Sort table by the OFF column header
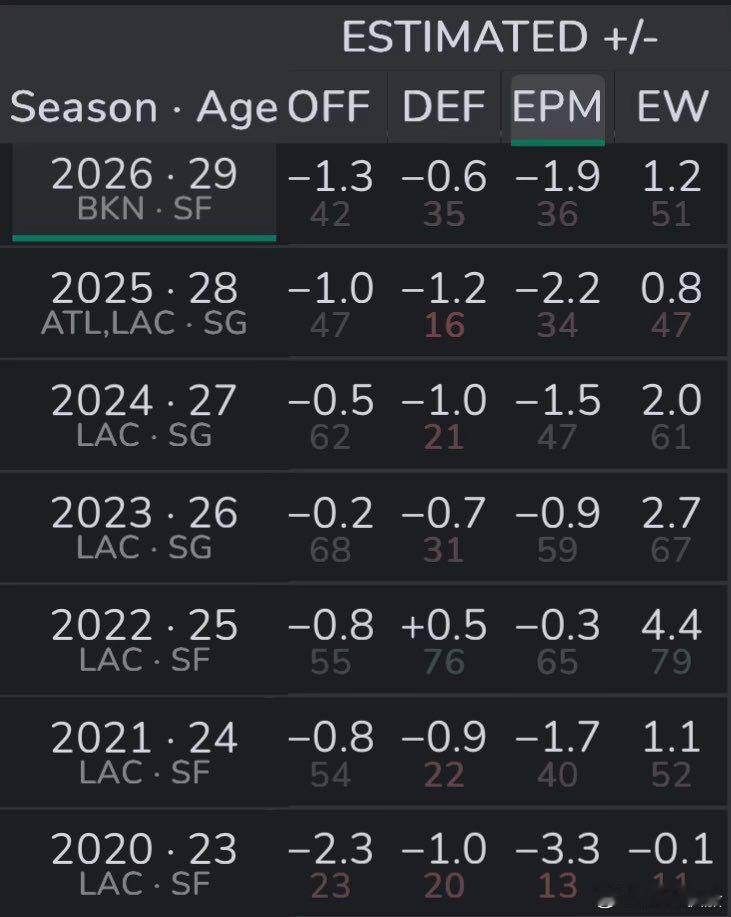The width and height of the screenshot is (731, 917). (x=329, y=106)
